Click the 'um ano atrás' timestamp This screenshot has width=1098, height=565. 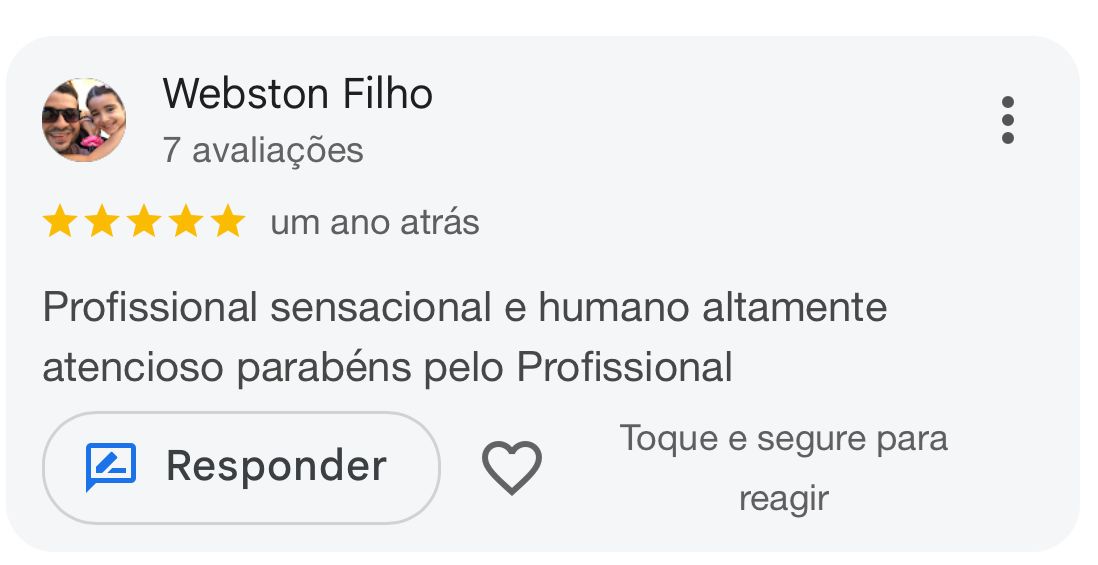pos(375,222)
